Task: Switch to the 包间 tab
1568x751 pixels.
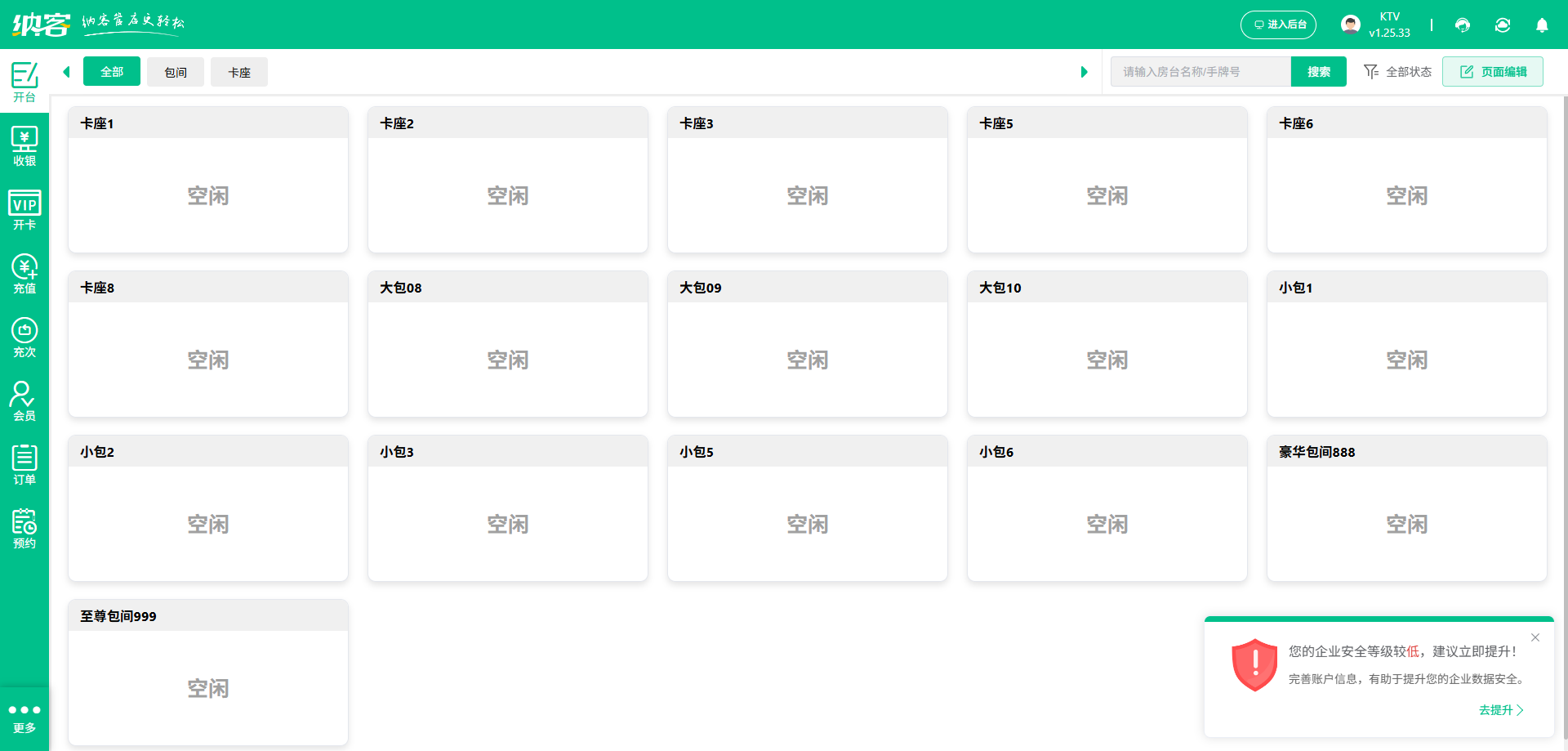Action: [176, 72]
